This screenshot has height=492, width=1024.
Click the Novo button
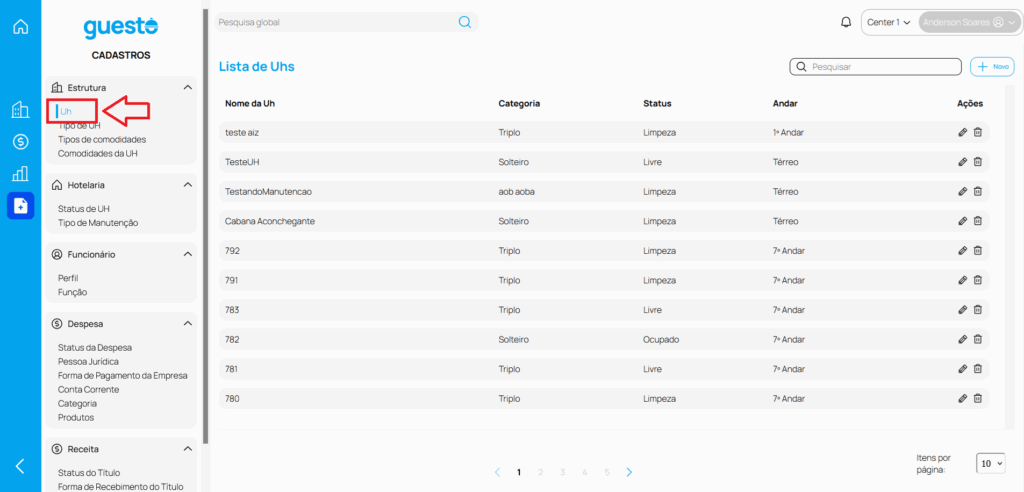[992, 67]
